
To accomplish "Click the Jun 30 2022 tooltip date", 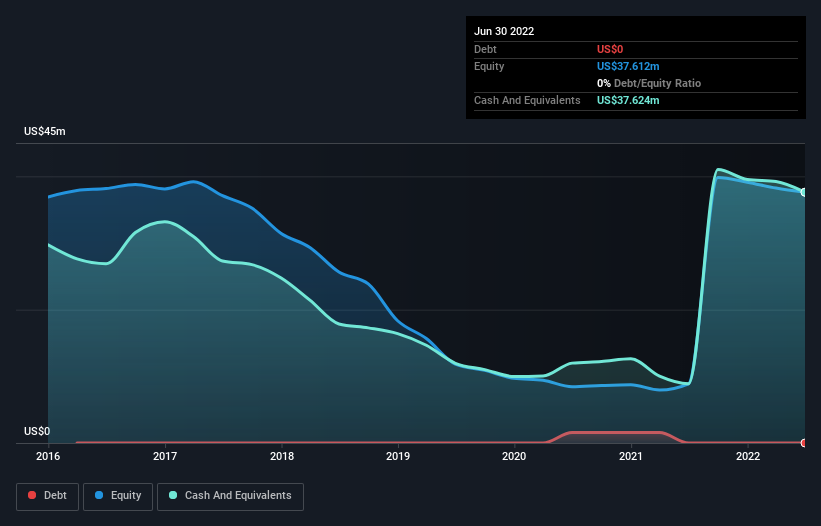I will (x=504, y=31).
